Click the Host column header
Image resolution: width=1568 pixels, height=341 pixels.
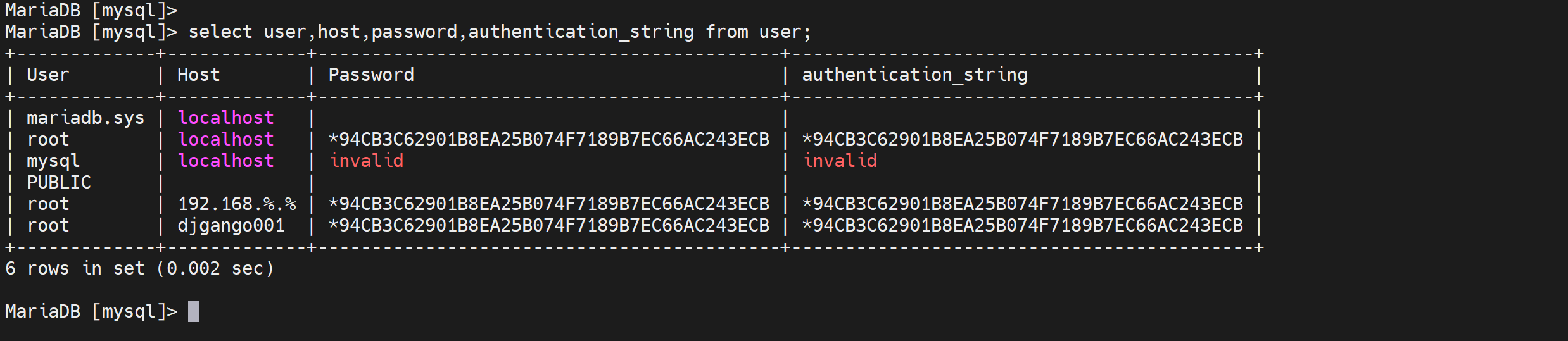point(198,75)
